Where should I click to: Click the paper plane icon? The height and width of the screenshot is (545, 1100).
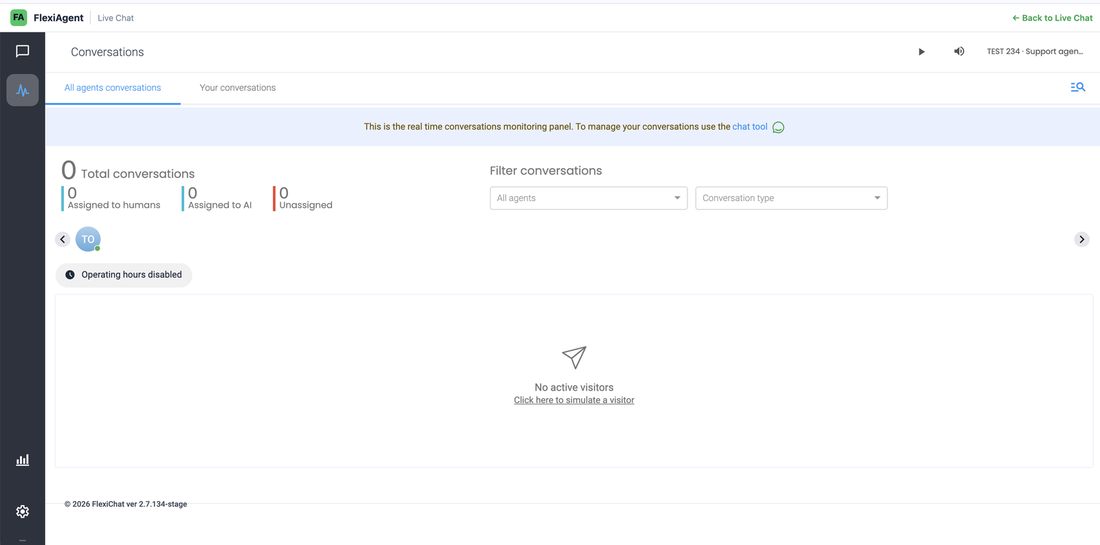(574, 357)
